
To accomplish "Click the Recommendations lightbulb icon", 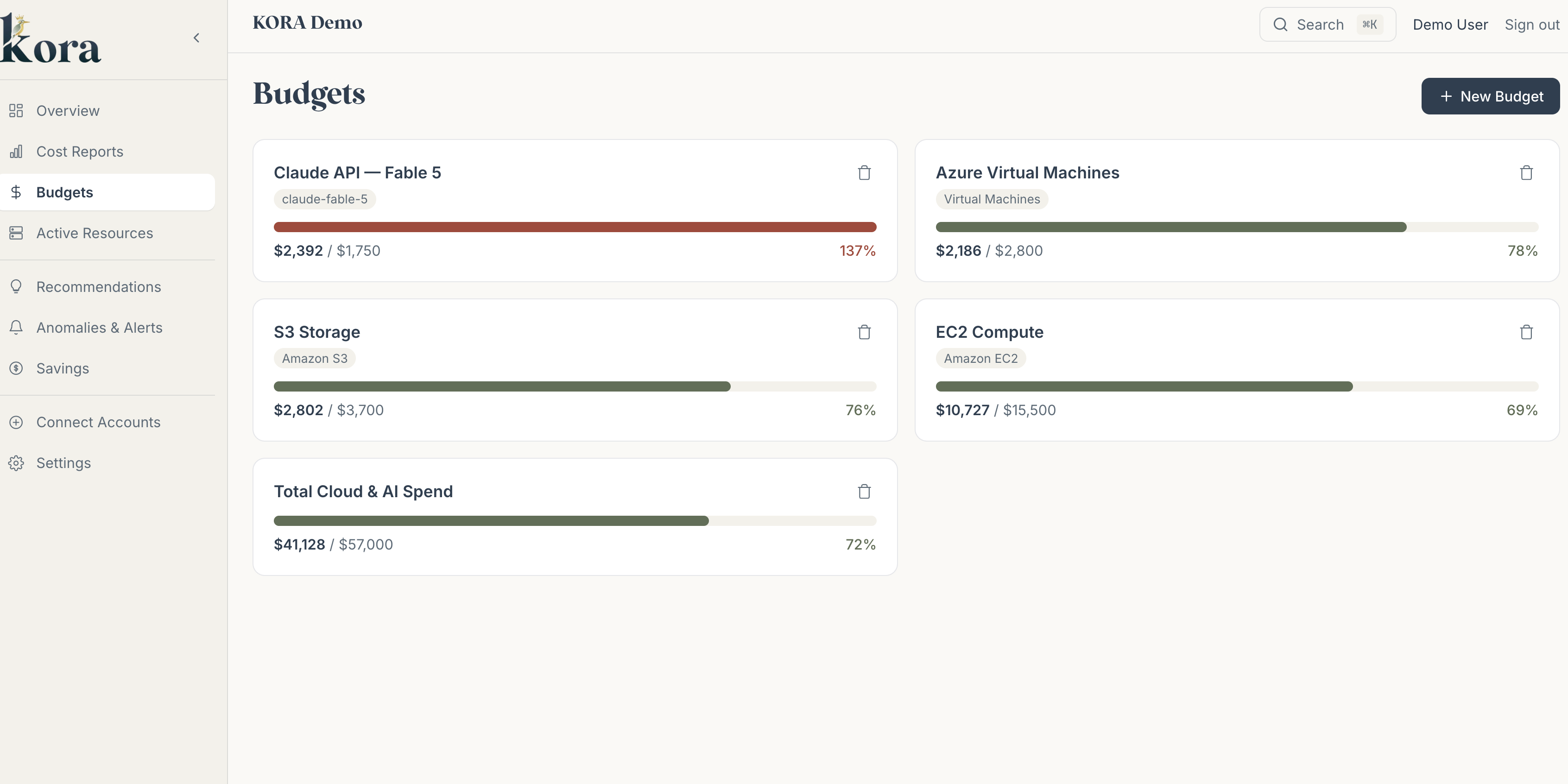I will coord(16,287).
